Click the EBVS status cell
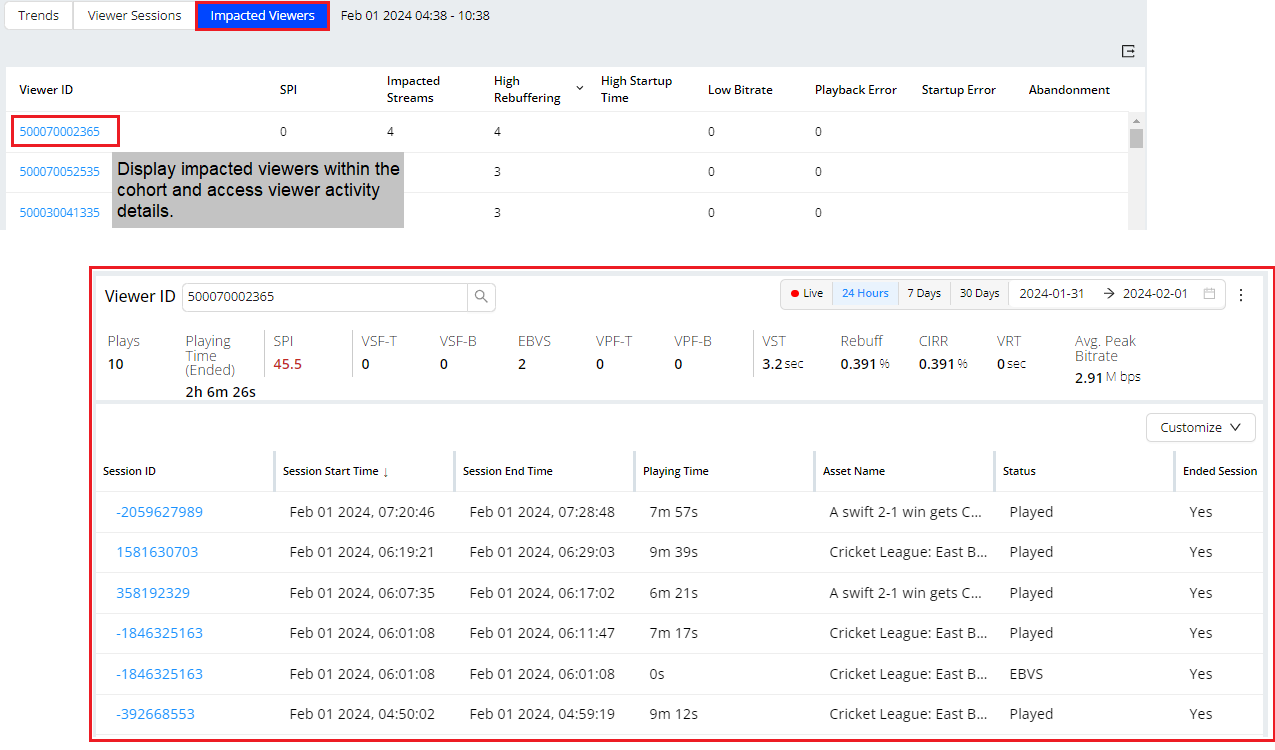The image size is (1275, 750). (1026, 674)
